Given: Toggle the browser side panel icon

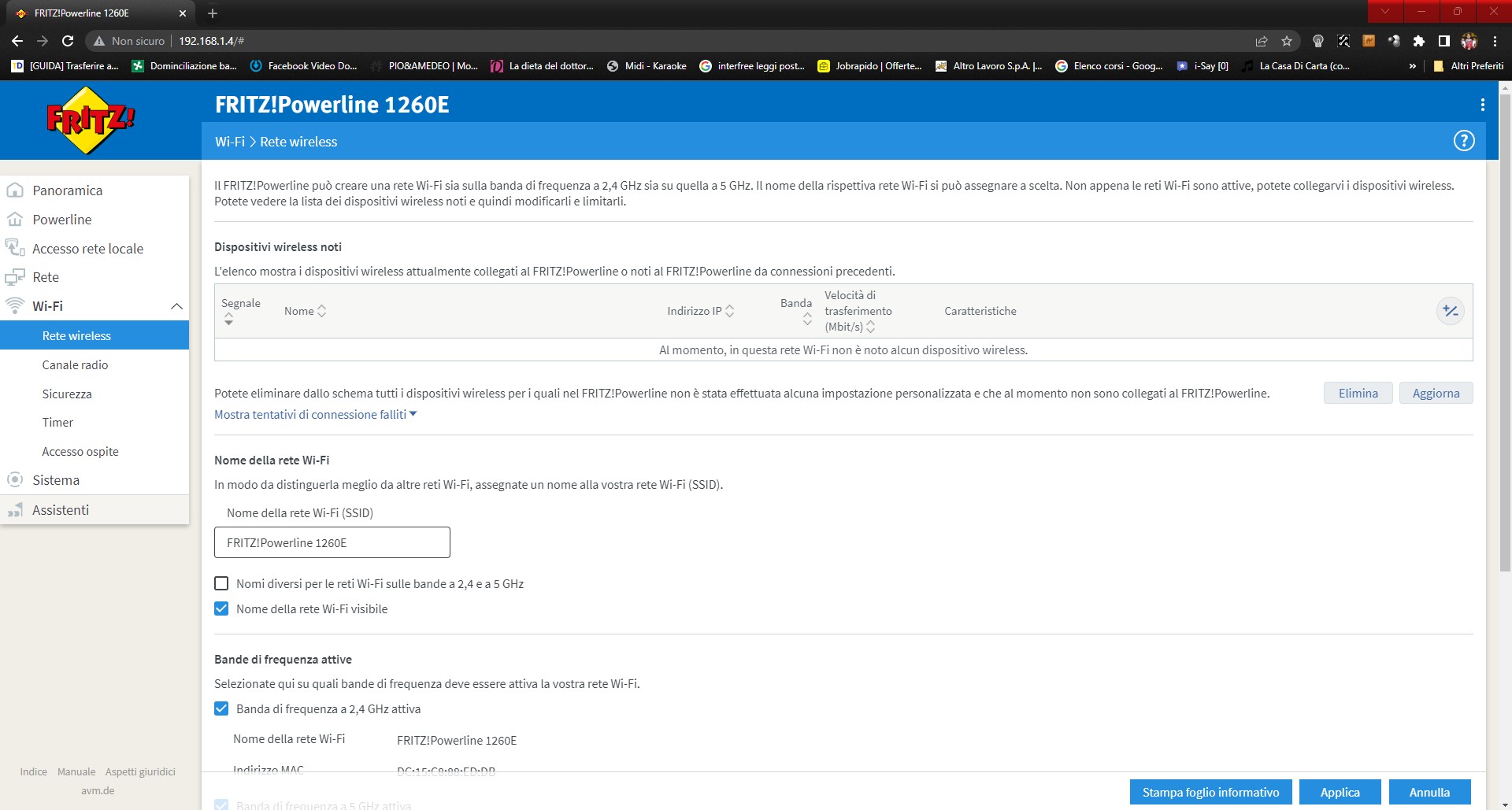Looking at the screenshot, I should click(1443, 41).
